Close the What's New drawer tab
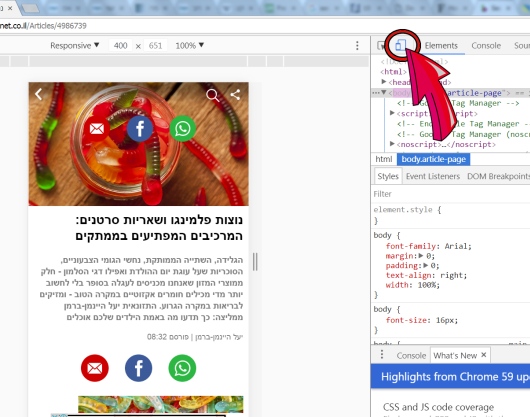Screen dimensions: 530x417 484,355
